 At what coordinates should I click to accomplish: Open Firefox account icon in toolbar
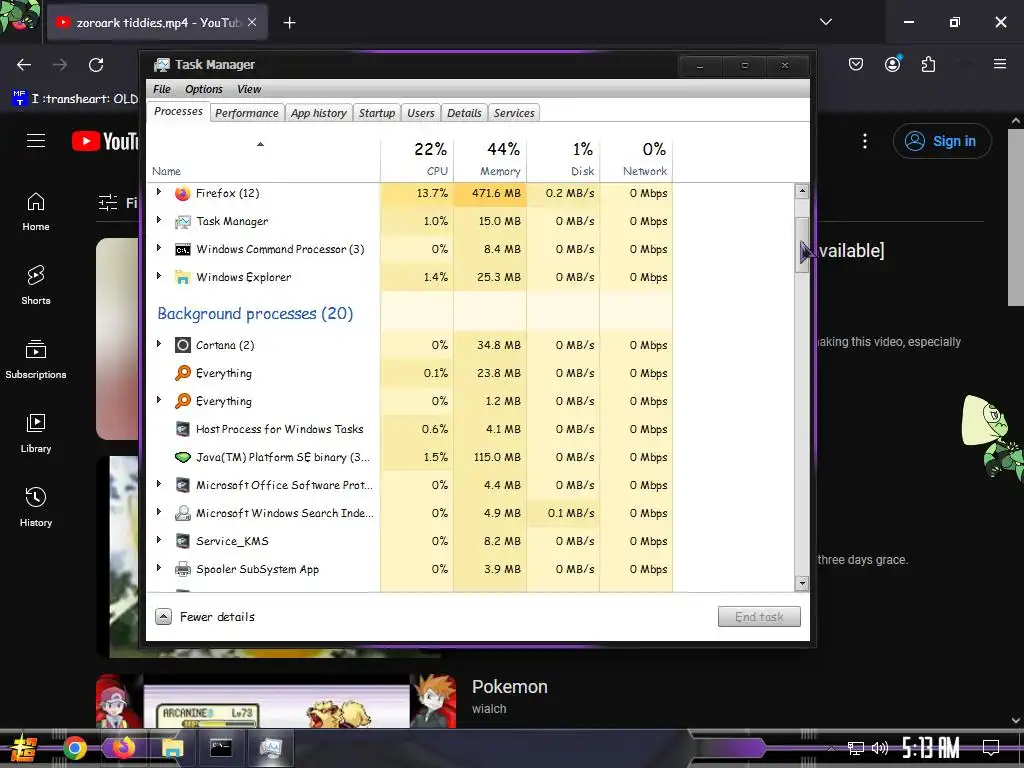point(892,64)
